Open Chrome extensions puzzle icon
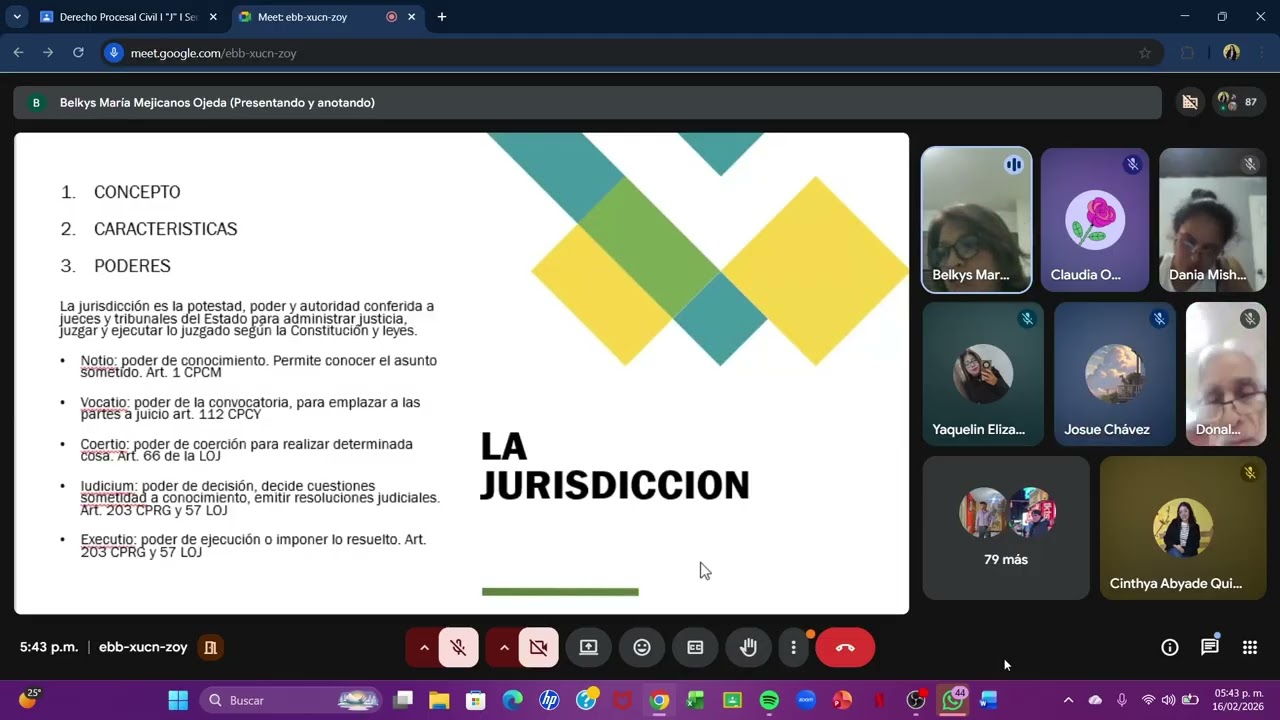 point(1188,53)
